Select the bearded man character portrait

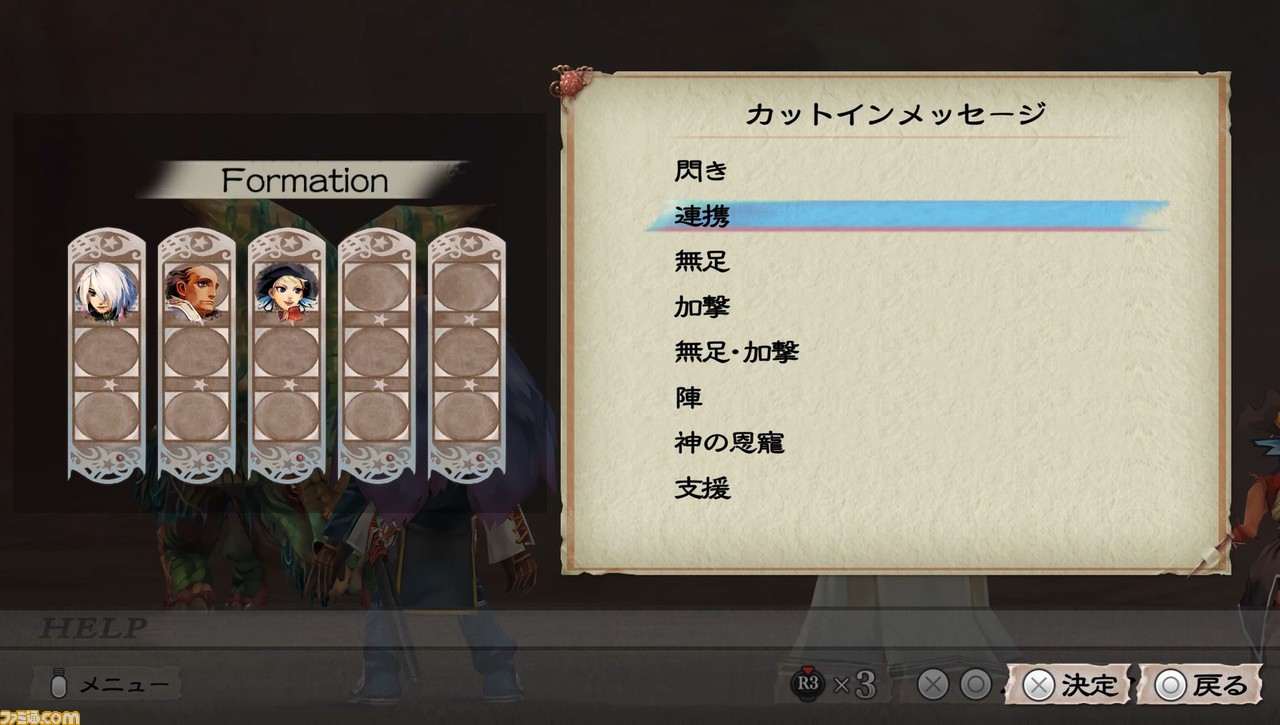(x=196, y=290)
